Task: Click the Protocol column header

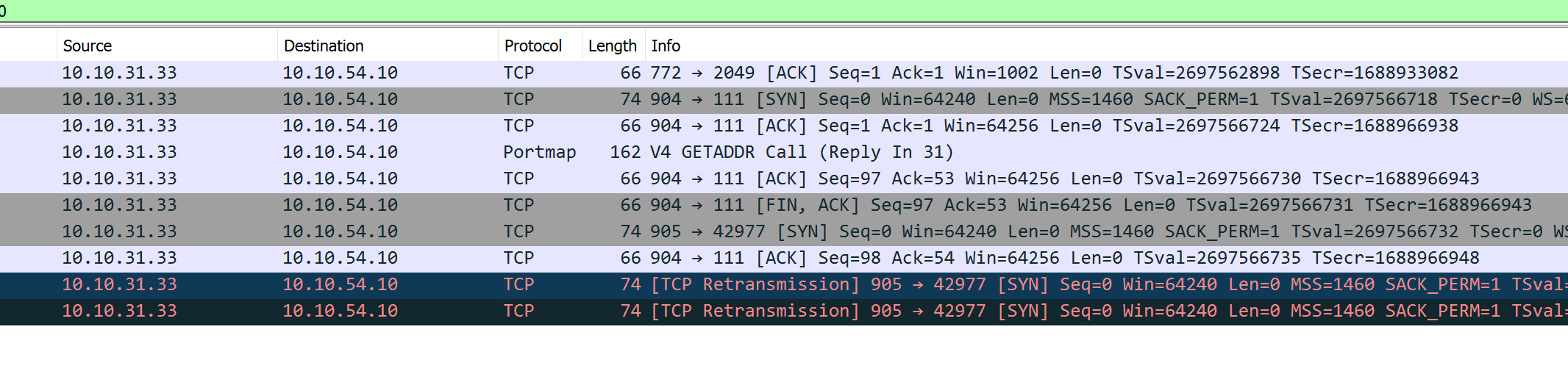Action: pos(532,46)
